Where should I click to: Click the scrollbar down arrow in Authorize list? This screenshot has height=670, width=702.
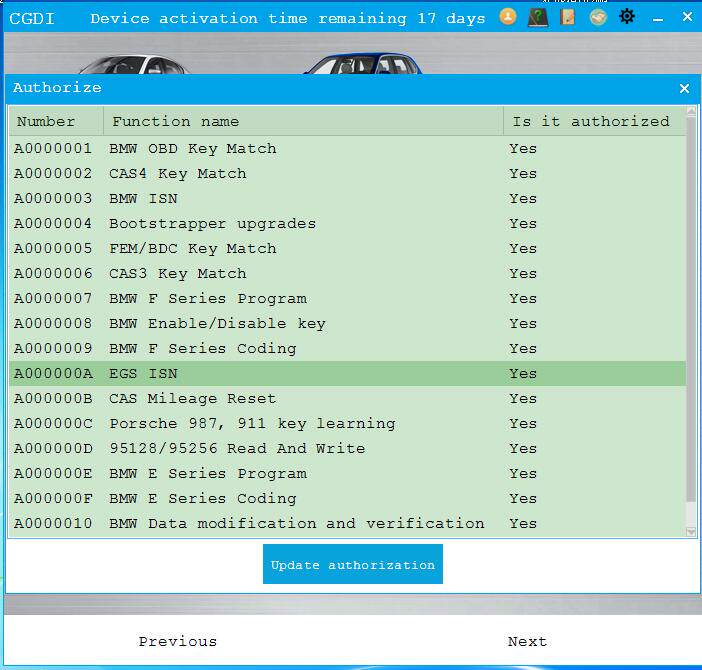[x=691, y=532]
